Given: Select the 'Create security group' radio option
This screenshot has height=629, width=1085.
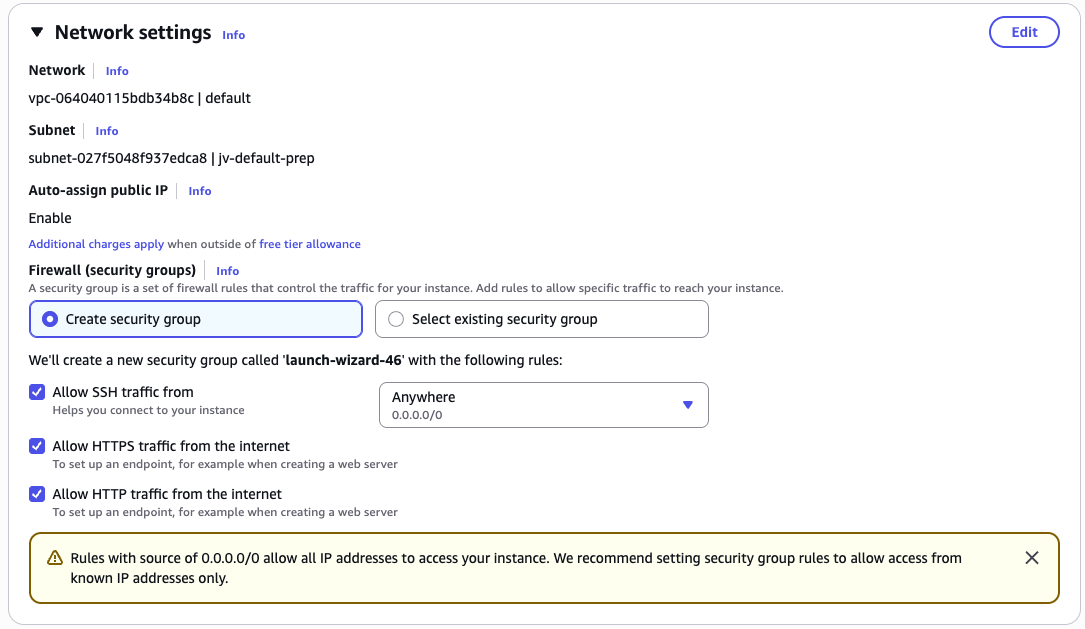Looking at the screenshot, I should (50, 319).
